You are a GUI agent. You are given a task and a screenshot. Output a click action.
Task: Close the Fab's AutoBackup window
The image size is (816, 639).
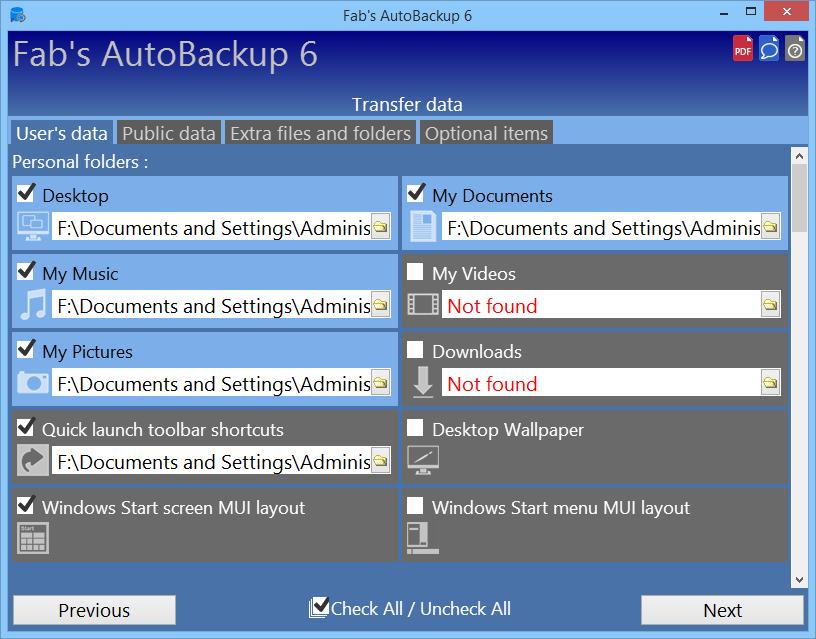click(x=786, y=11)
